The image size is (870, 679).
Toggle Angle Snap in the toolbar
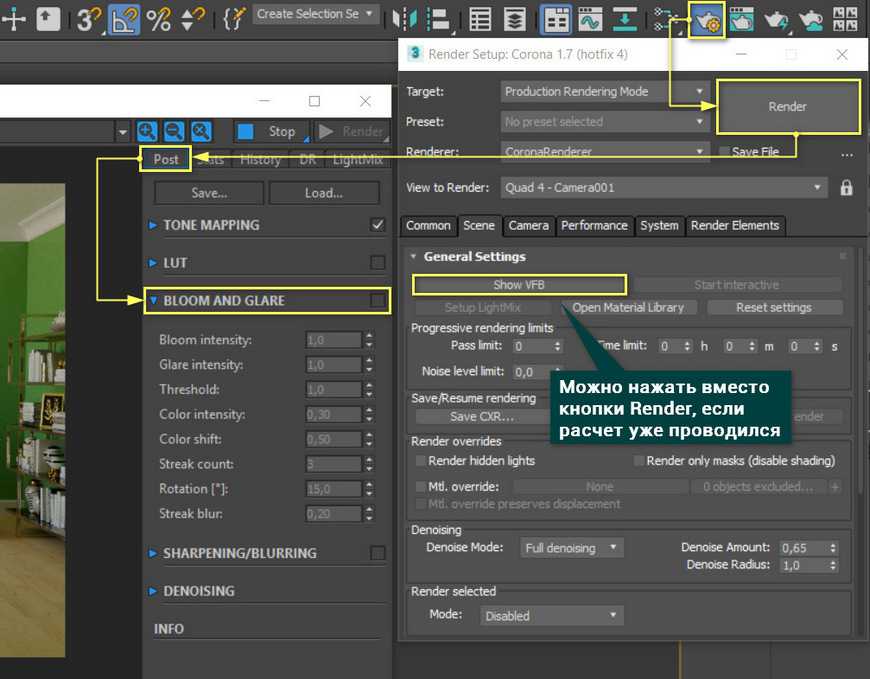tap(124, 19)
